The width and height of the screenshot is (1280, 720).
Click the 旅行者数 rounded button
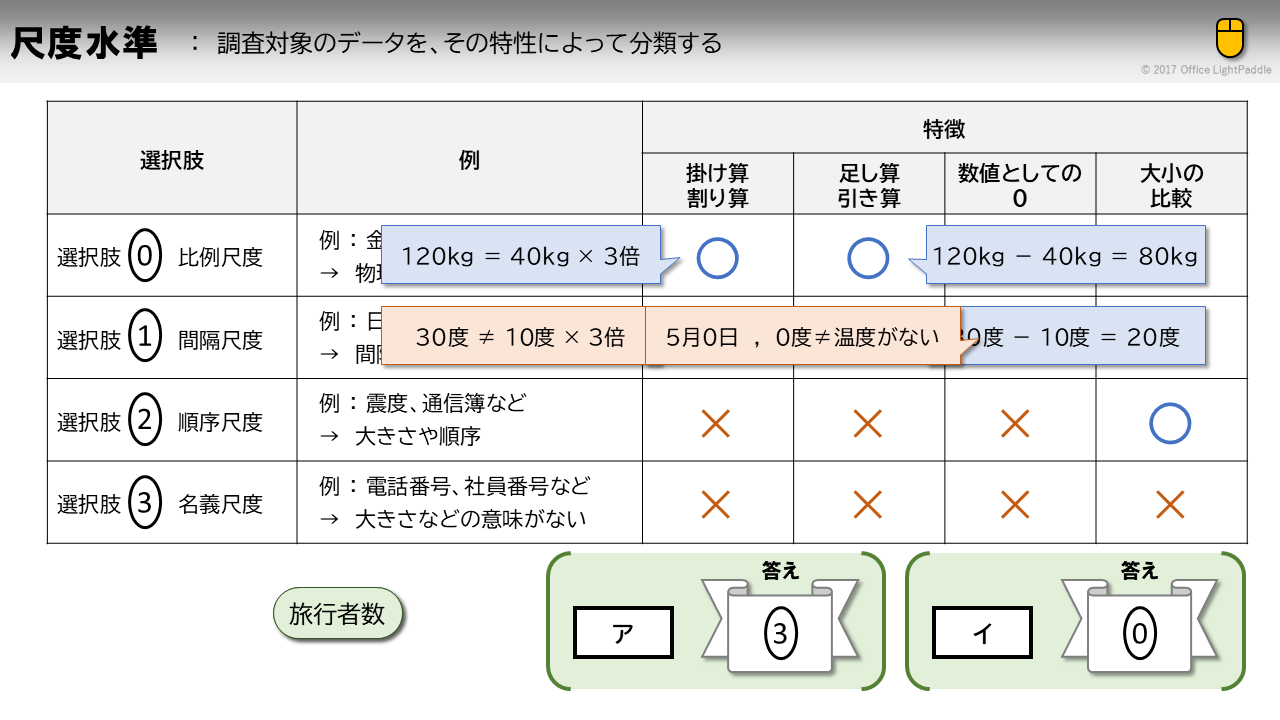(337, 614)
